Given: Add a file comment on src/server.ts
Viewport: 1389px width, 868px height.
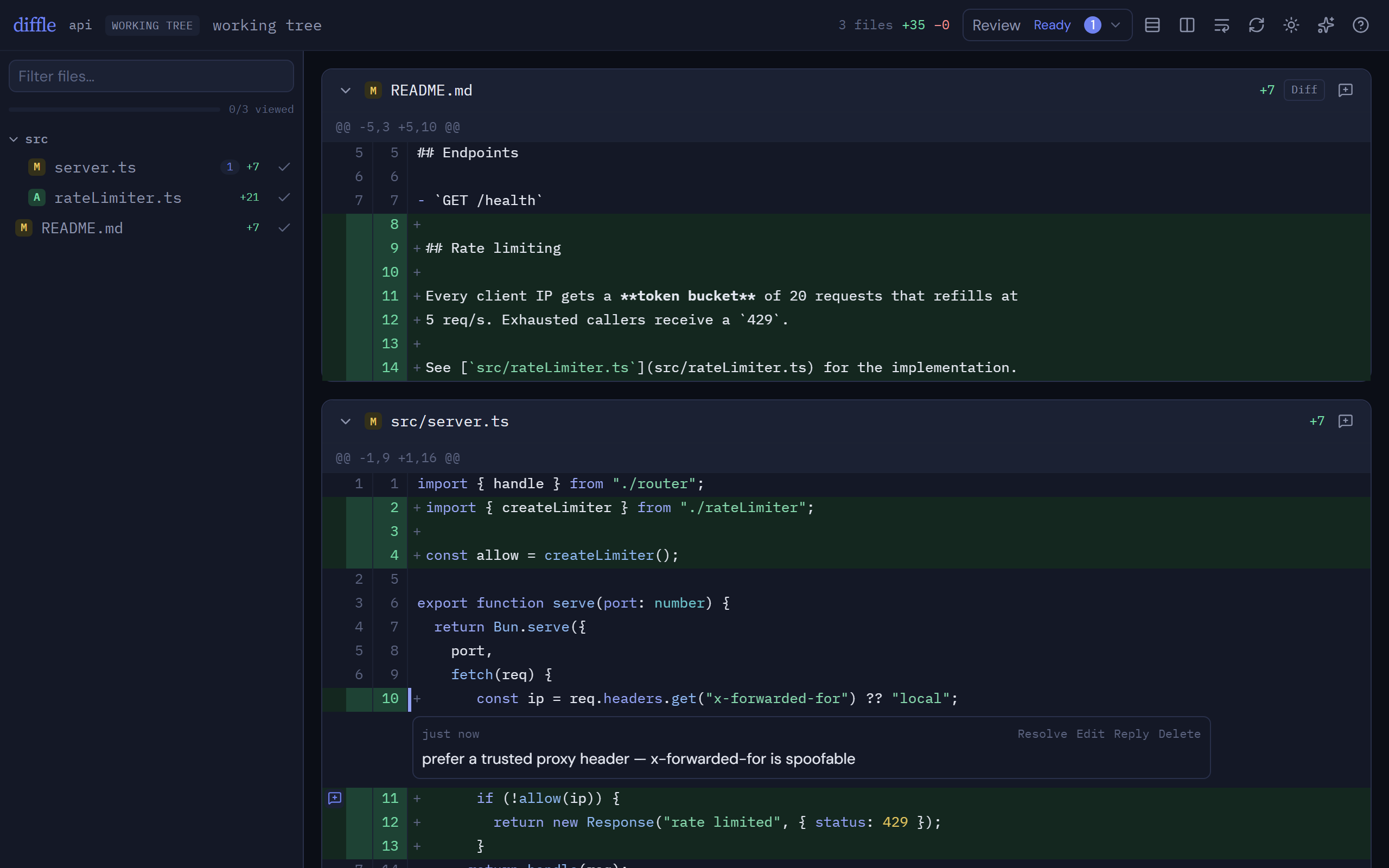Looking at the screenshot, I should click(1346, 422).
